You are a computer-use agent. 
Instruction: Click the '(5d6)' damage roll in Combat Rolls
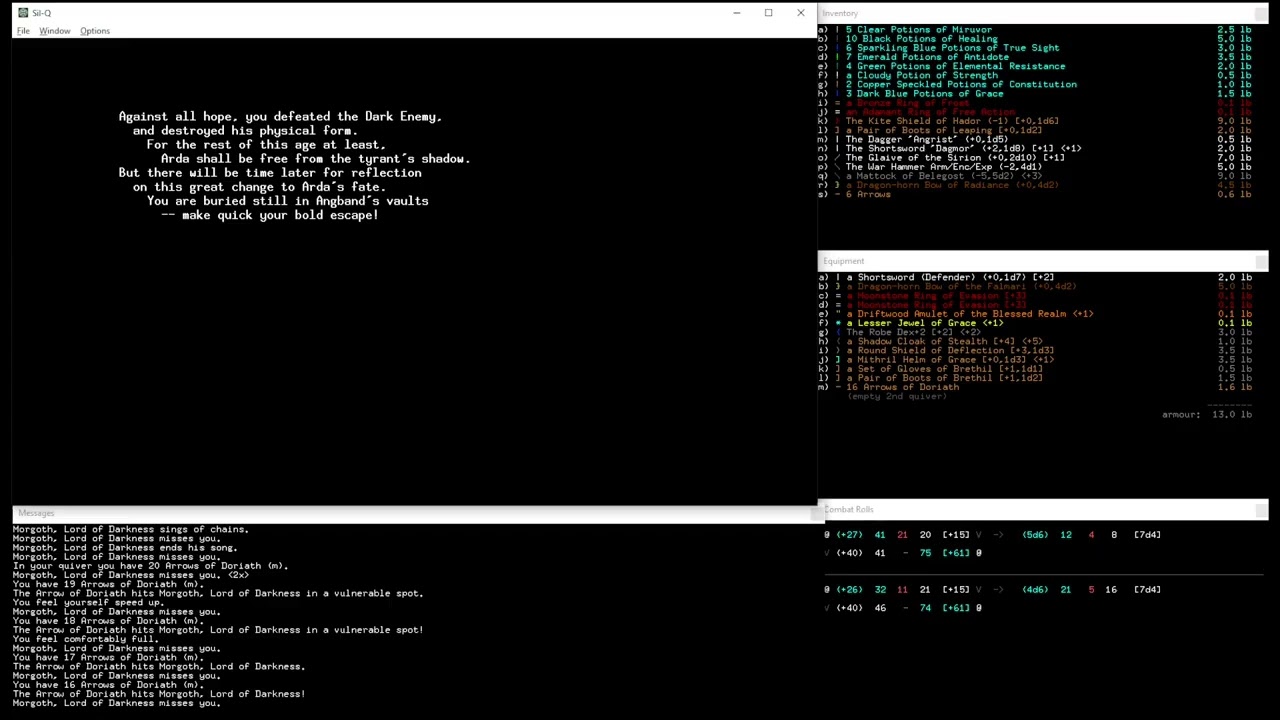1035,535
